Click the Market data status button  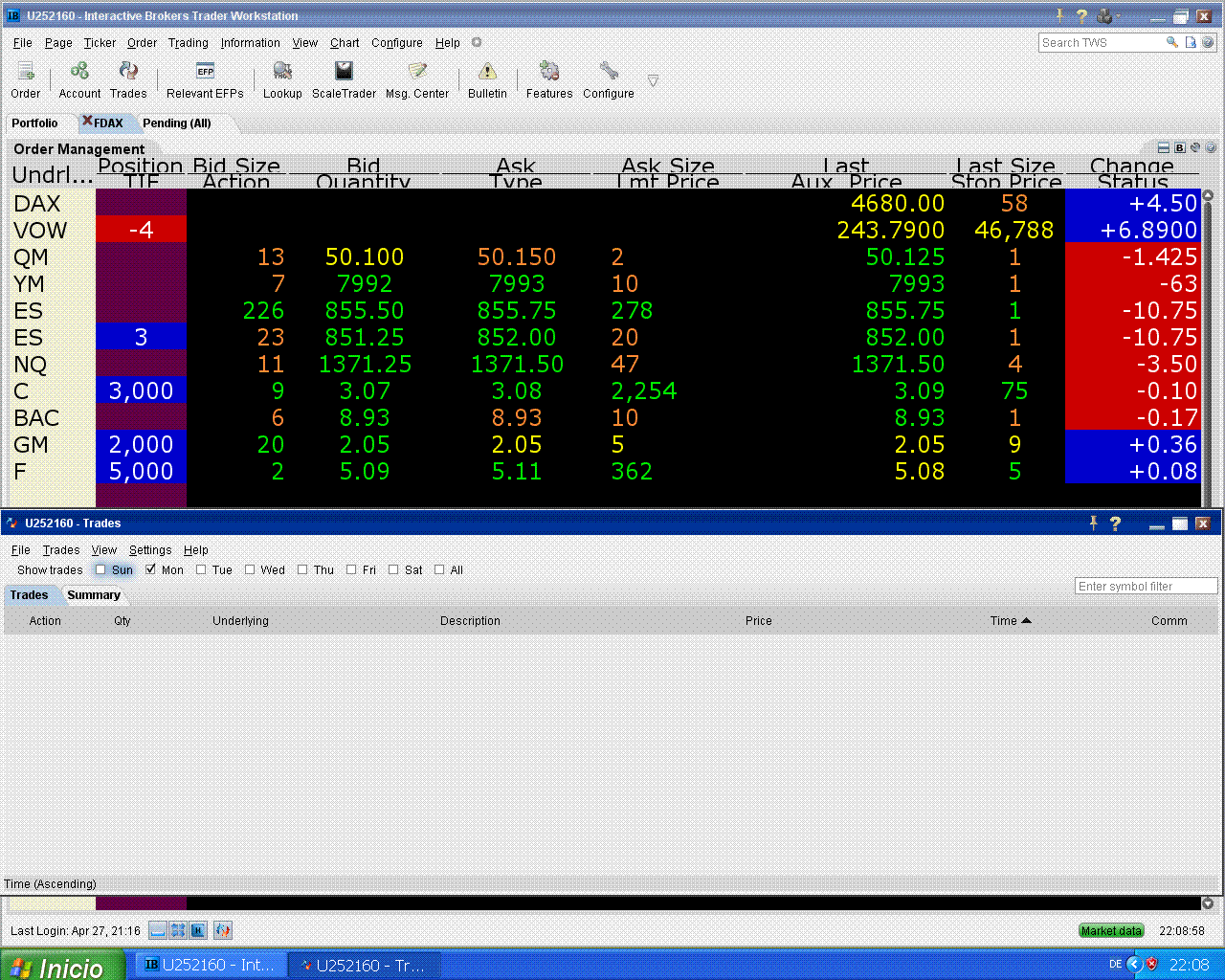click(1111, 930)
